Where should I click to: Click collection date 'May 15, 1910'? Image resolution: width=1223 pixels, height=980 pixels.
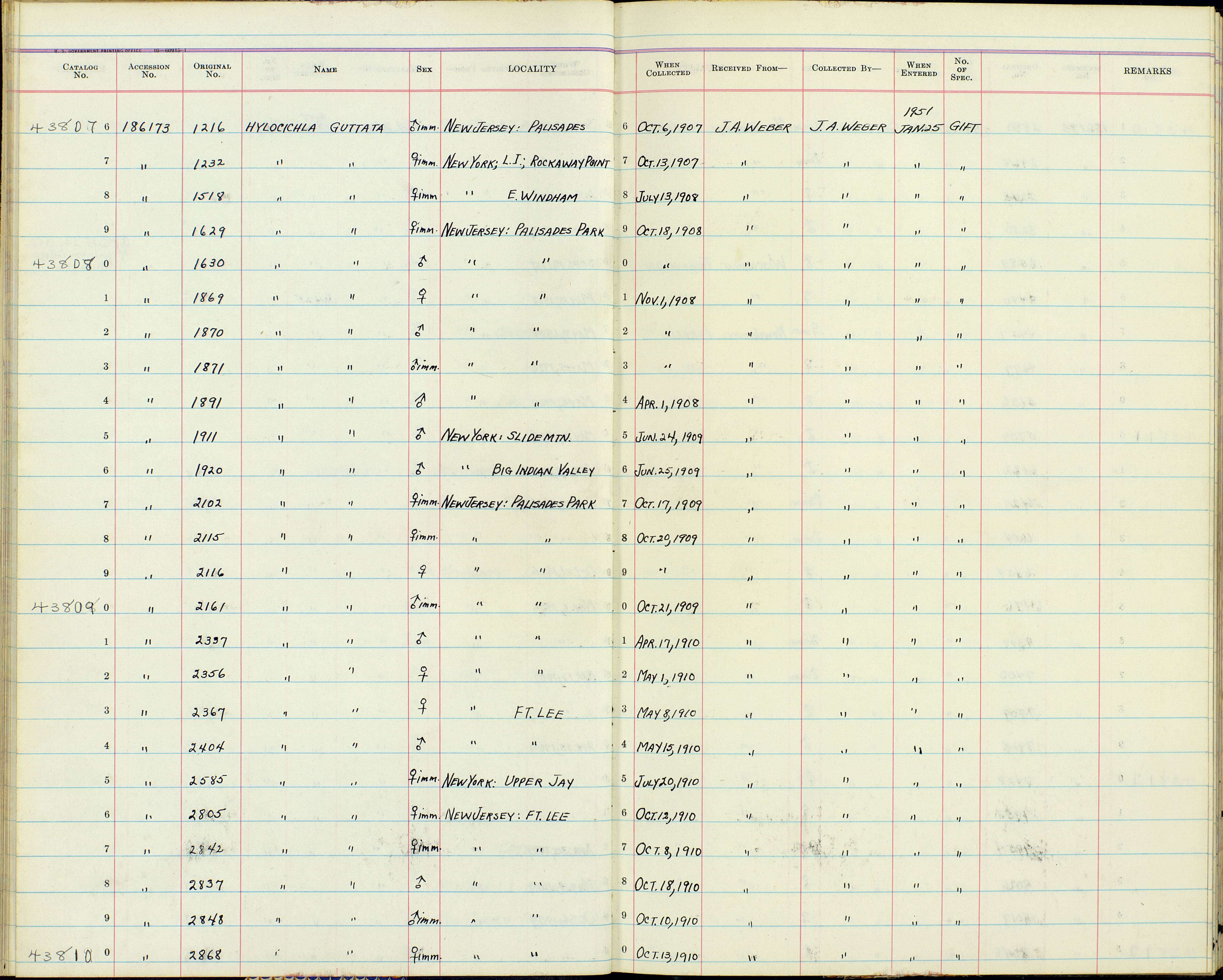pyautogui.click(x=669, y=748)
